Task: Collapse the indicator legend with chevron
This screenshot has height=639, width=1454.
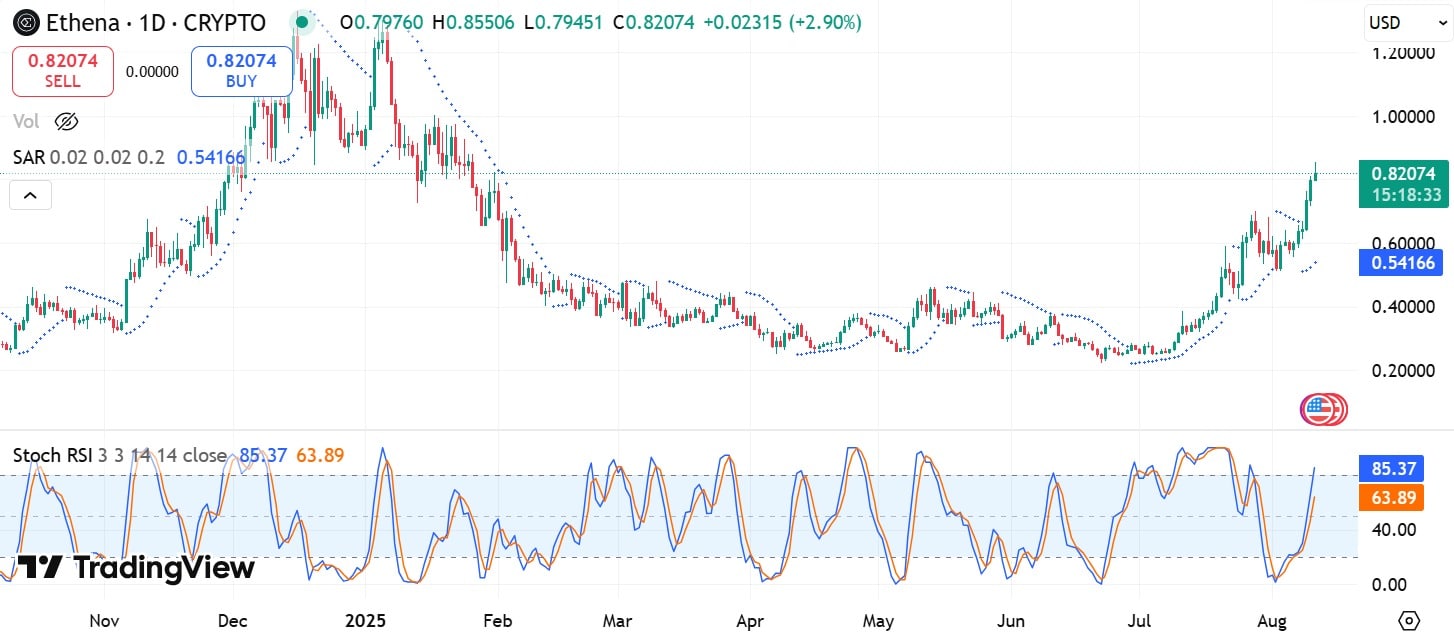Action: coord(30,196)
